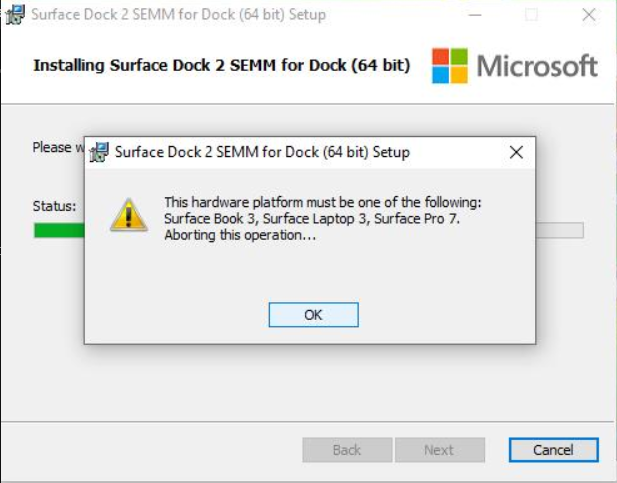The height and width of the screenshot is (483, 617).
Task: Close the error dialog with the X
Action: click(x=516, y=153)
